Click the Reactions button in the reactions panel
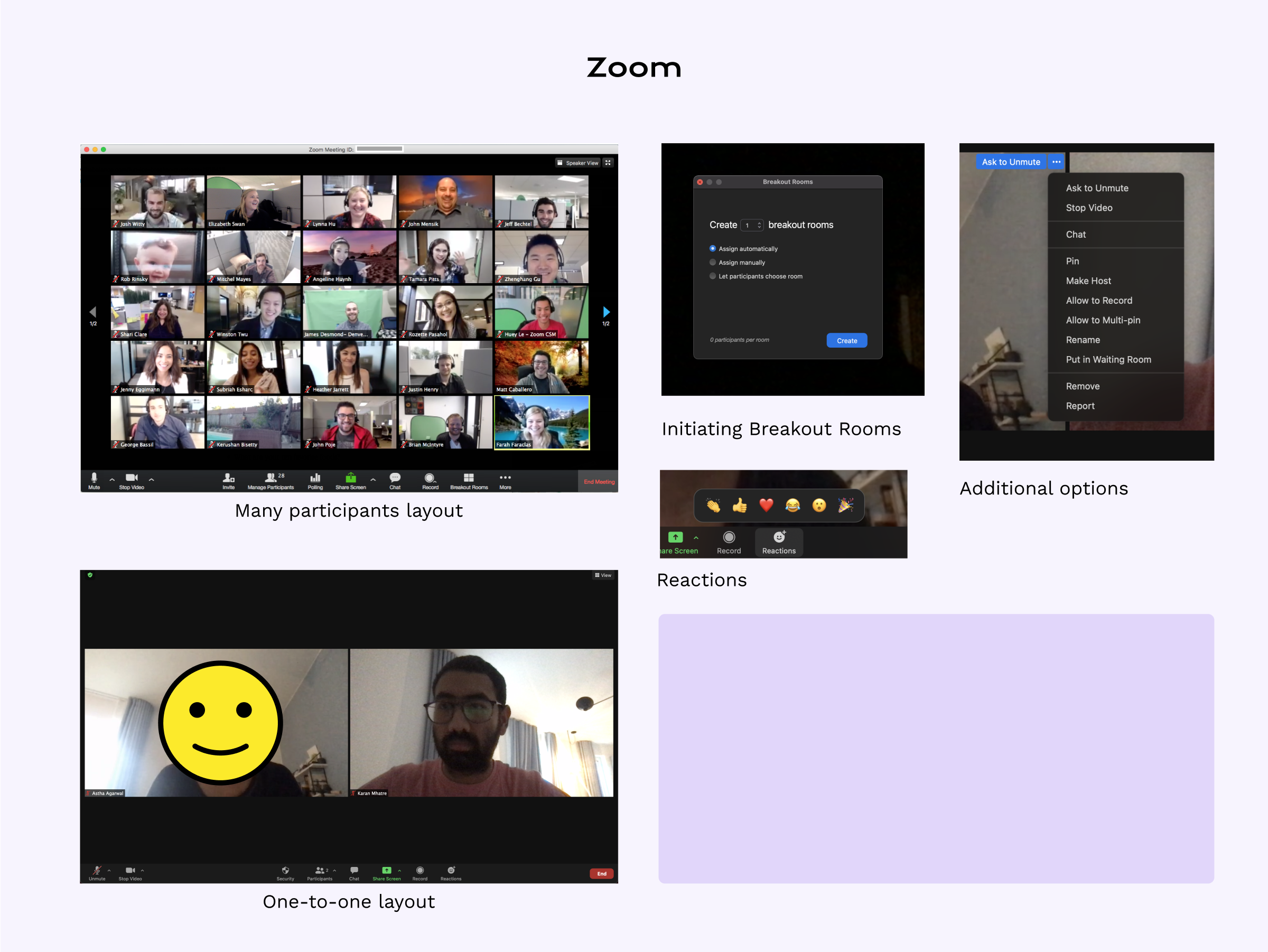The height and width of the screenshot is (952, 1268). click(778, 542)
